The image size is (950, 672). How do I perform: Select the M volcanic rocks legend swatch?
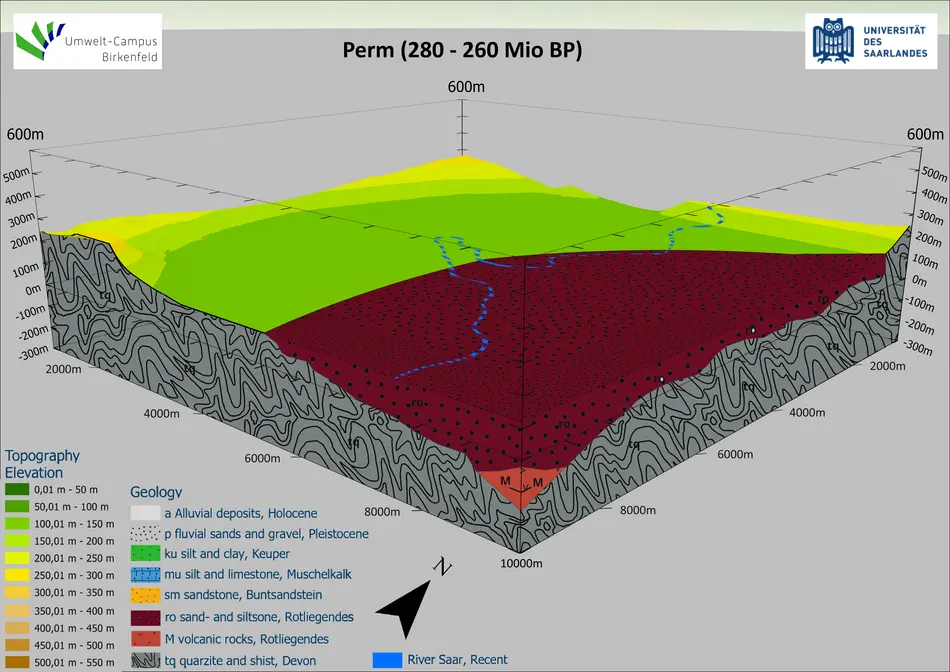(146, 639)
